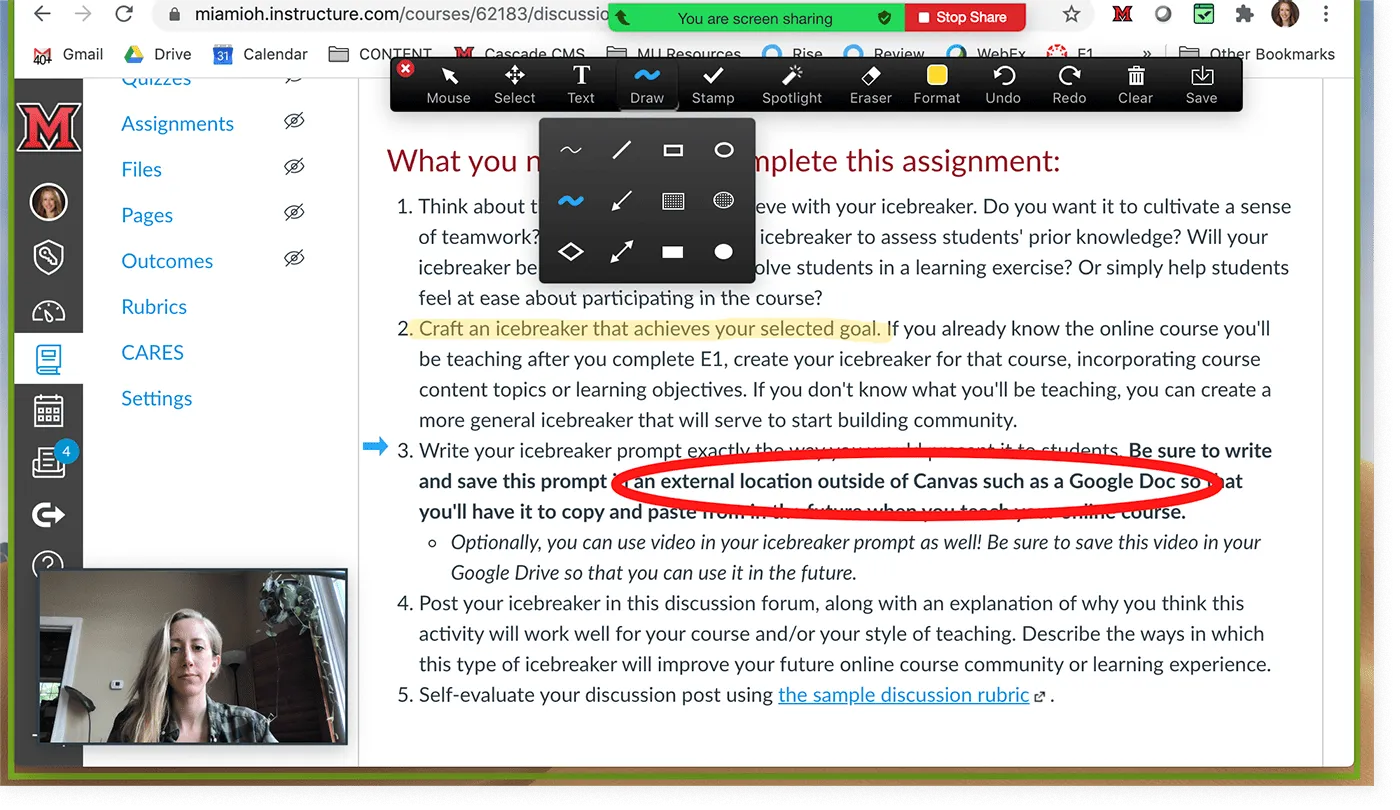The height and width of the screenshot is (810, 1400).
Task: Open the Chrome browser menu
Action: click(1326, 14)
